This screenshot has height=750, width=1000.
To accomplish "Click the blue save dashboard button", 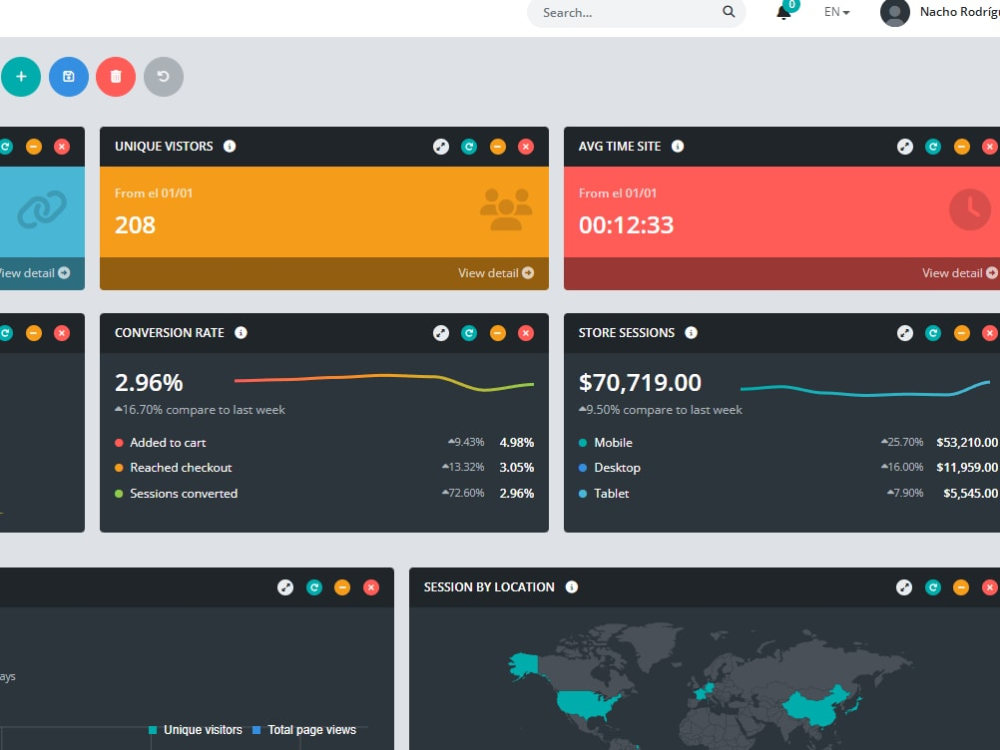I will click(x=69, y=77).
